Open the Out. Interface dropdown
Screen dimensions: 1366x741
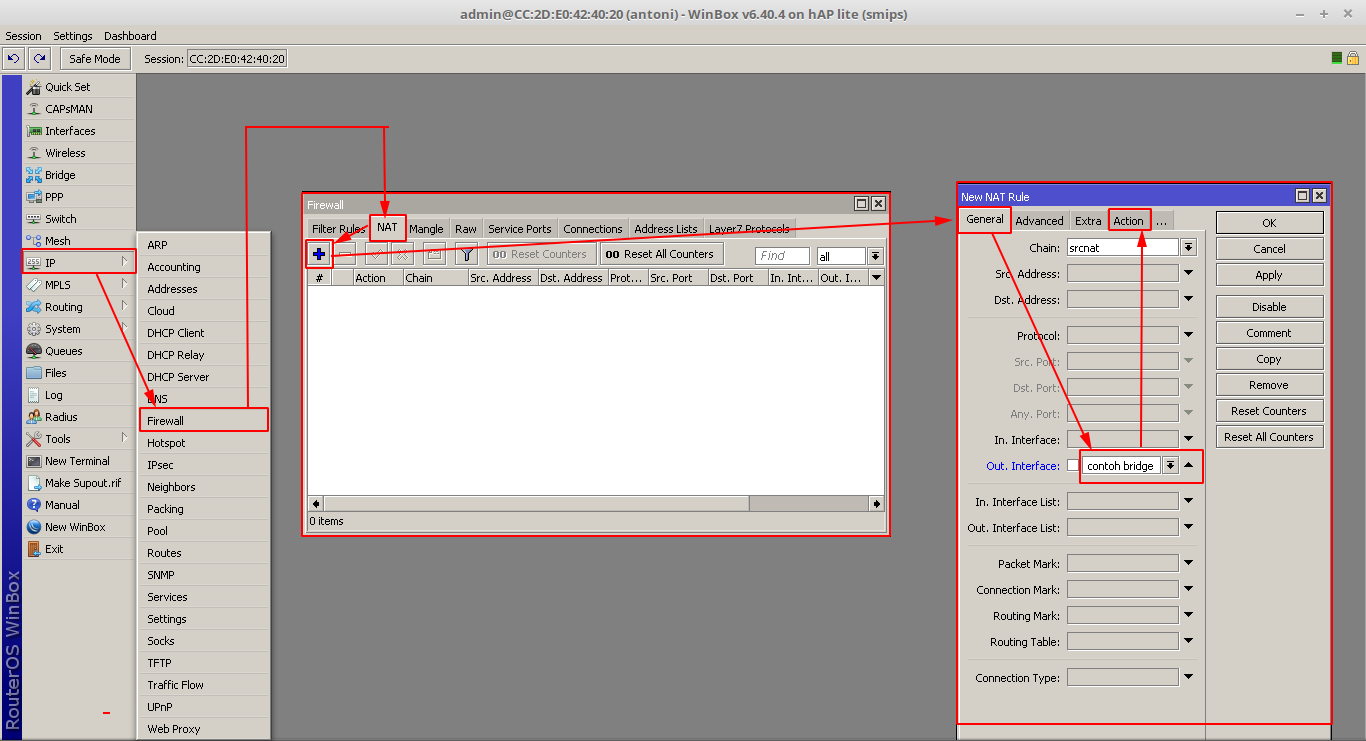(1169, 465)
